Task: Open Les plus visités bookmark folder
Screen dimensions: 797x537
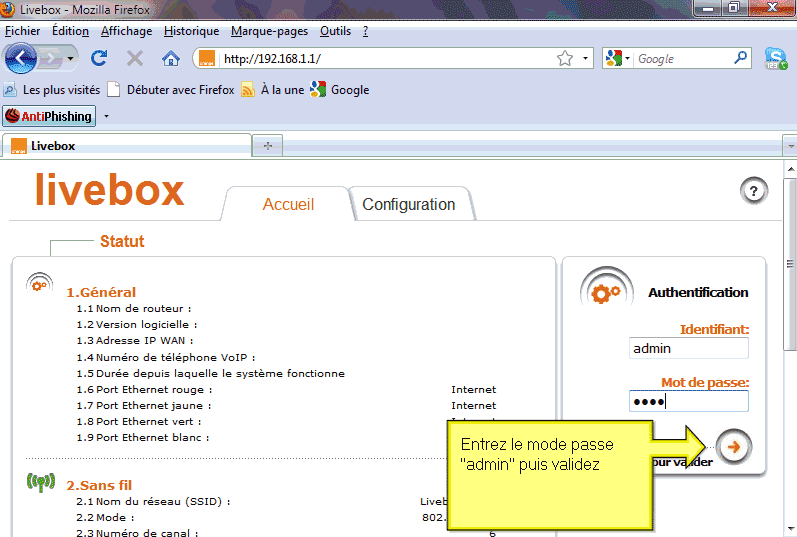Action: [x=52, y=90]
